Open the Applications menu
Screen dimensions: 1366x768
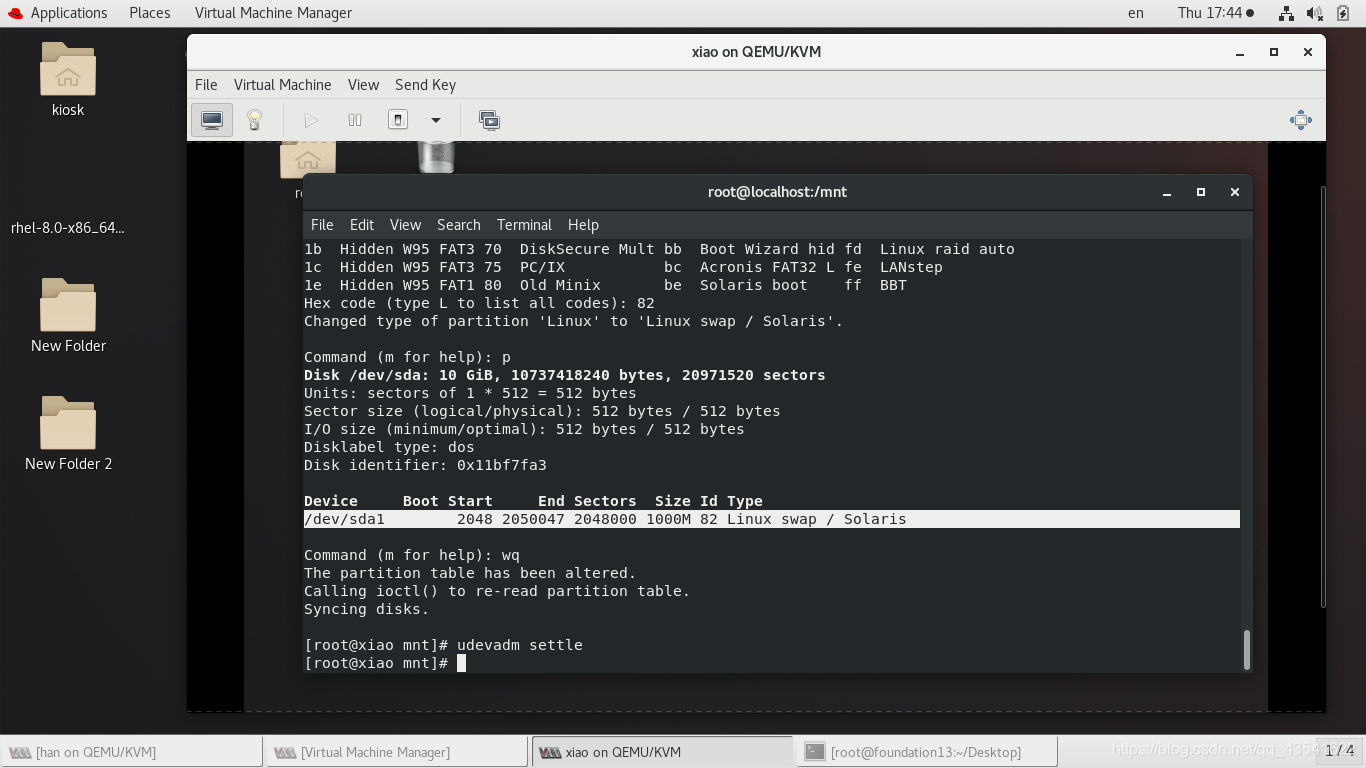69,13
